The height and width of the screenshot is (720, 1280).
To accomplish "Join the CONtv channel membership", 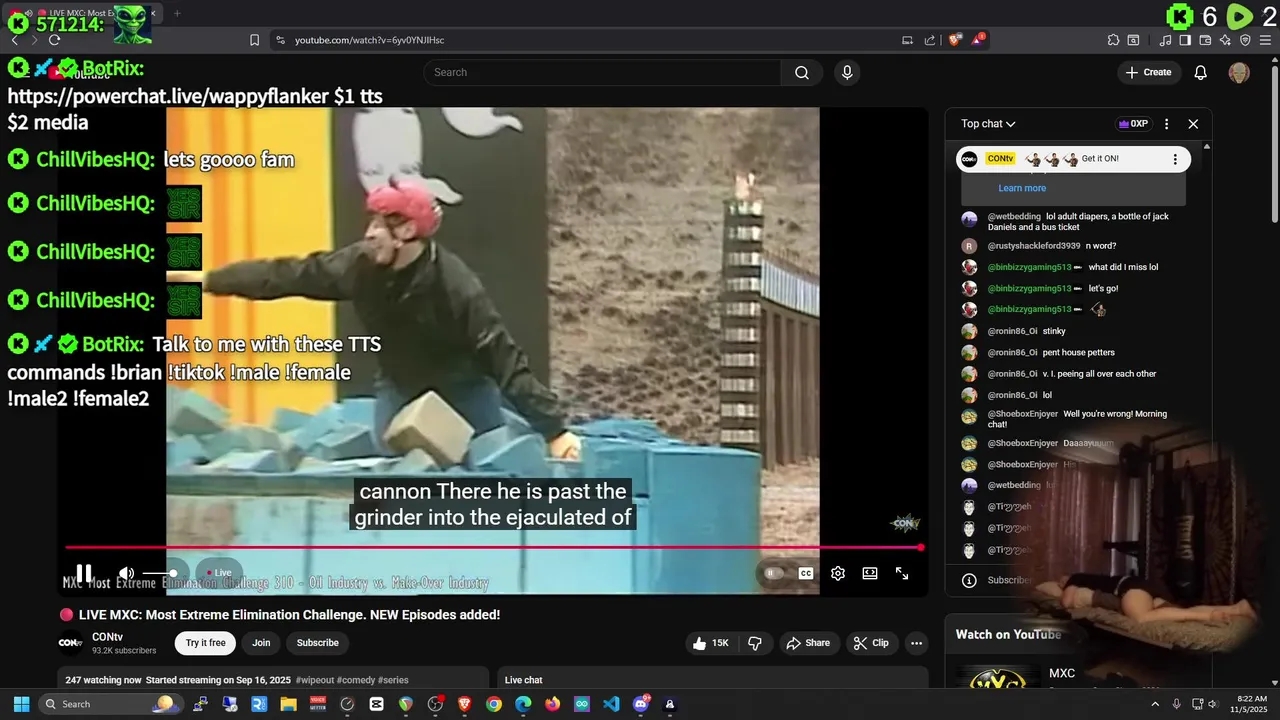I will coord(261,643).
